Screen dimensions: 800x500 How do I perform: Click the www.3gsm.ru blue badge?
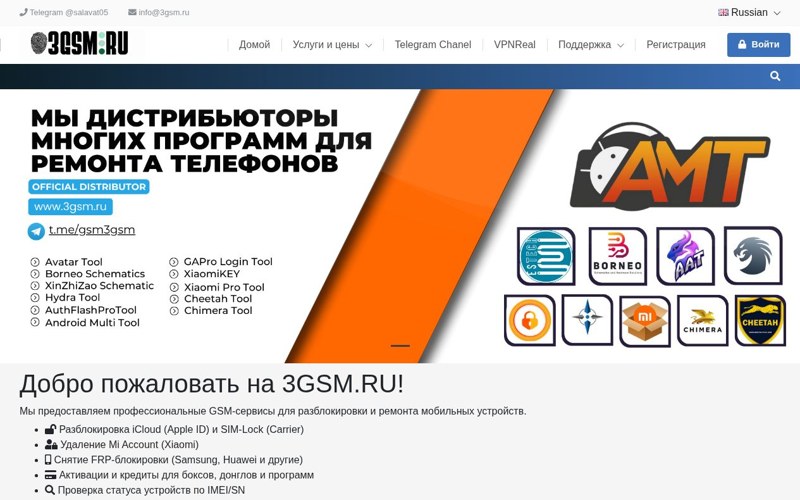pos(70,207)
